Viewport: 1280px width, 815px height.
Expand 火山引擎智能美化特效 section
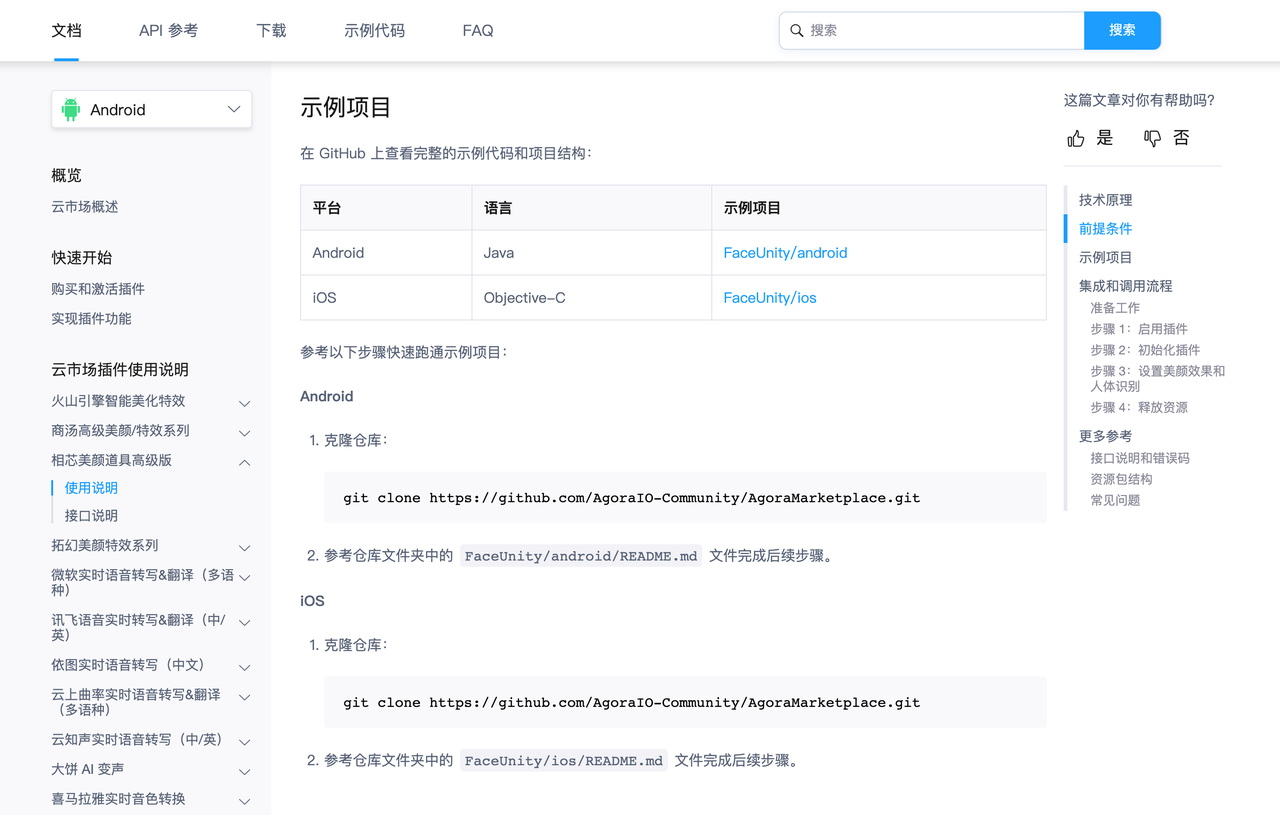[x=245, y=403]
